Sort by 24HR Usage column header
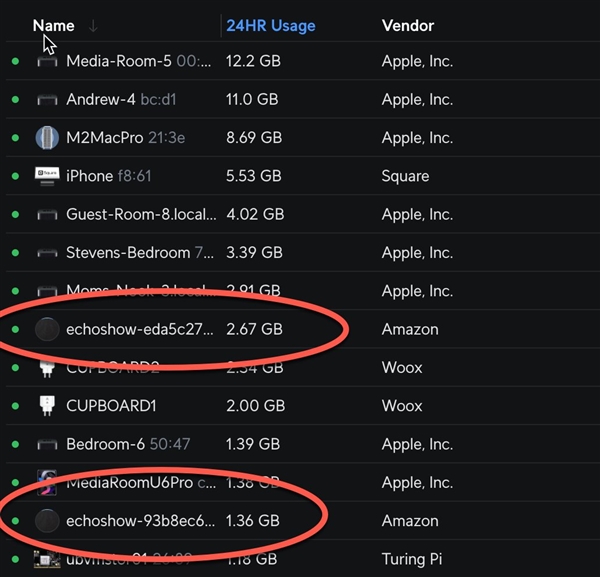The width and height of the screenshot is (600, 577). [270, 26]
